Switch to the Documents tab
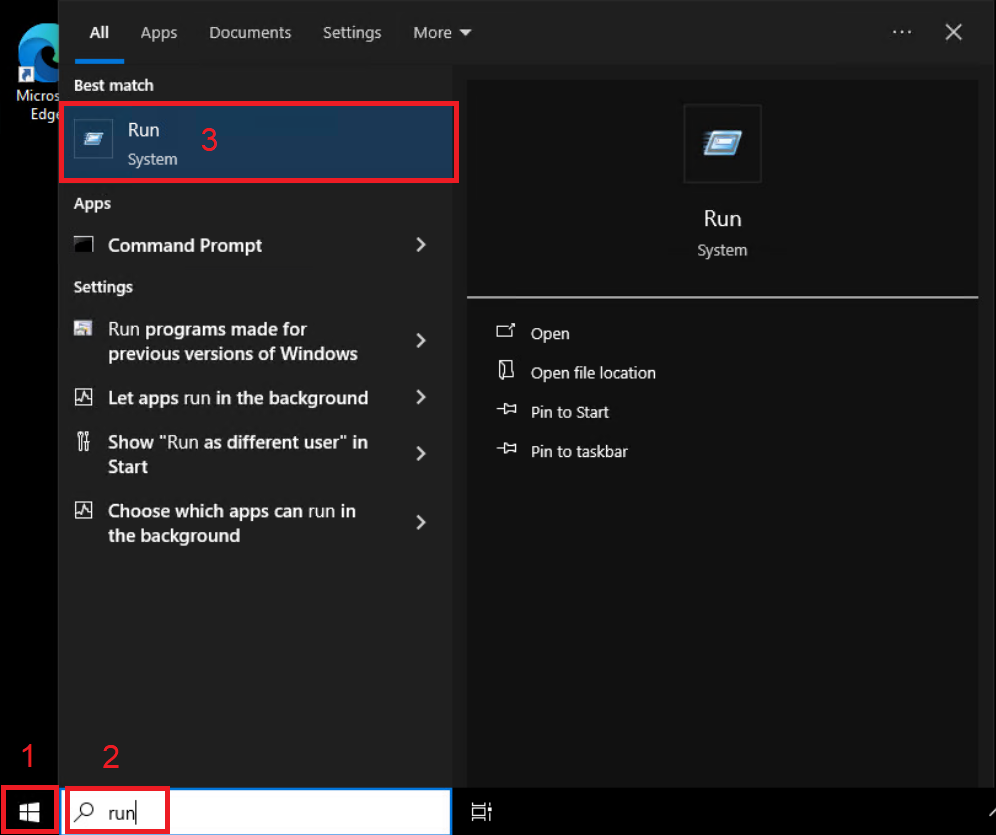Image resolution: width=996 pixels, height=835 pixels. pos(250,33)
